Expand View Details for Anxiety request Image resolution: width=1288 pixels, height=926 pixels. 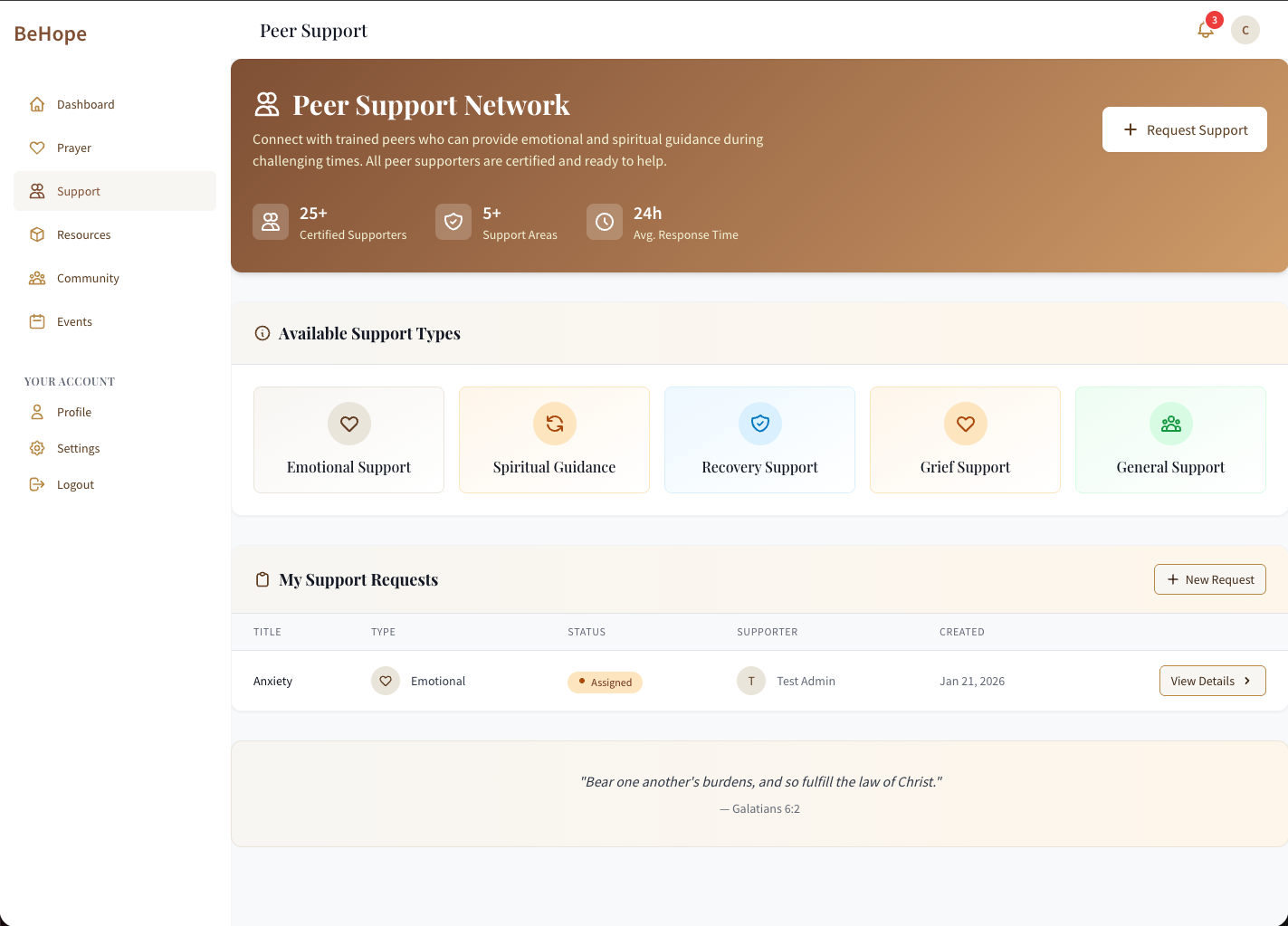[1212, 681]
